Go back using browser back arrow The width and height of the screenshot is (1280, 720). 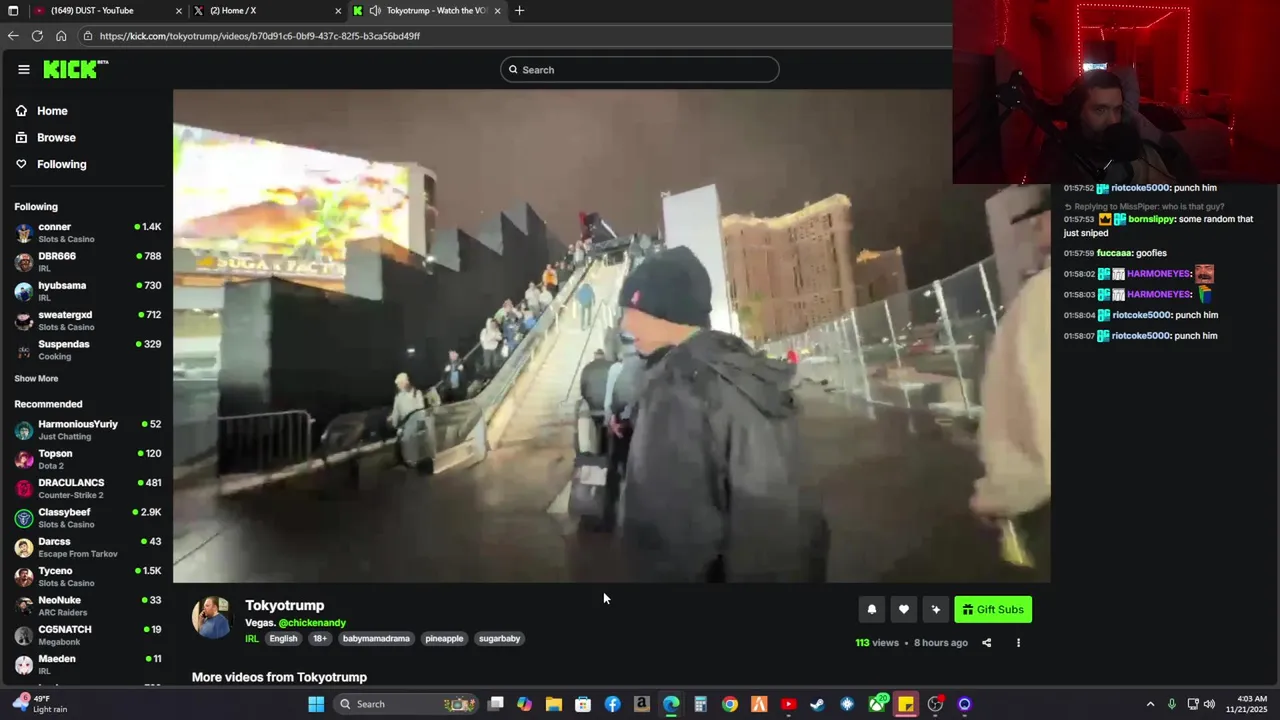point(13,35)
